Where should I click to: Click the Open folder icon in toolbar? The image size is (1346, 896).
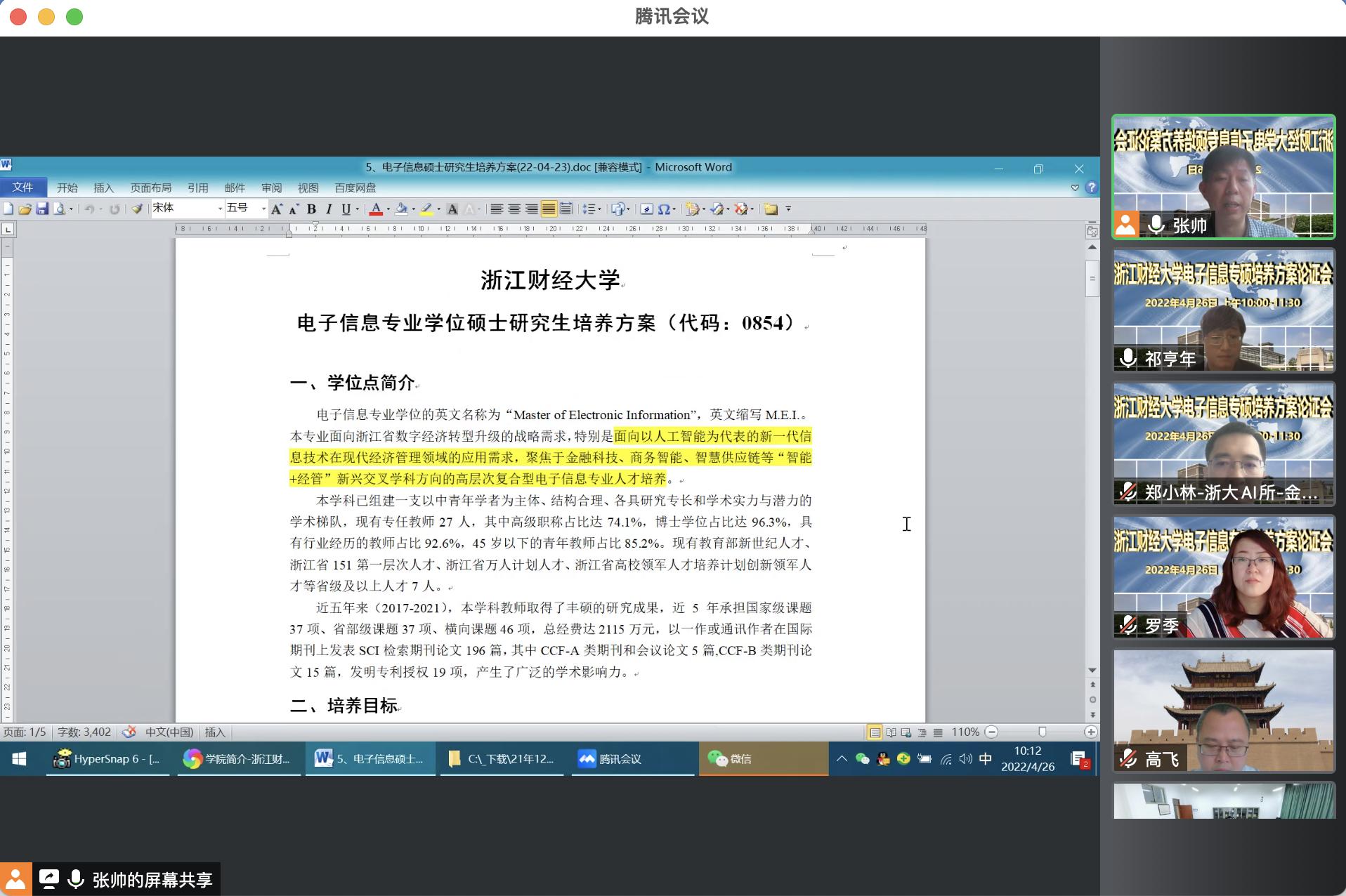[x=25, y=209]
